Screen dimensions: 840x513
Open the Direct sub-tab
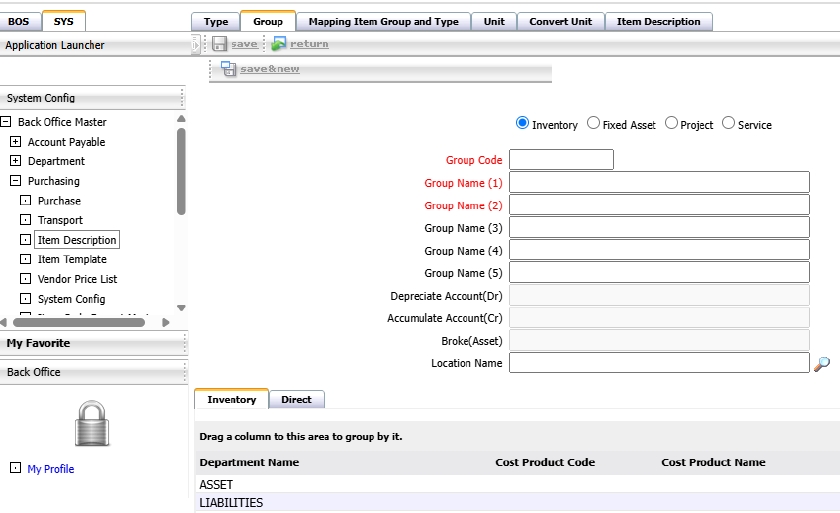(296, 400)
